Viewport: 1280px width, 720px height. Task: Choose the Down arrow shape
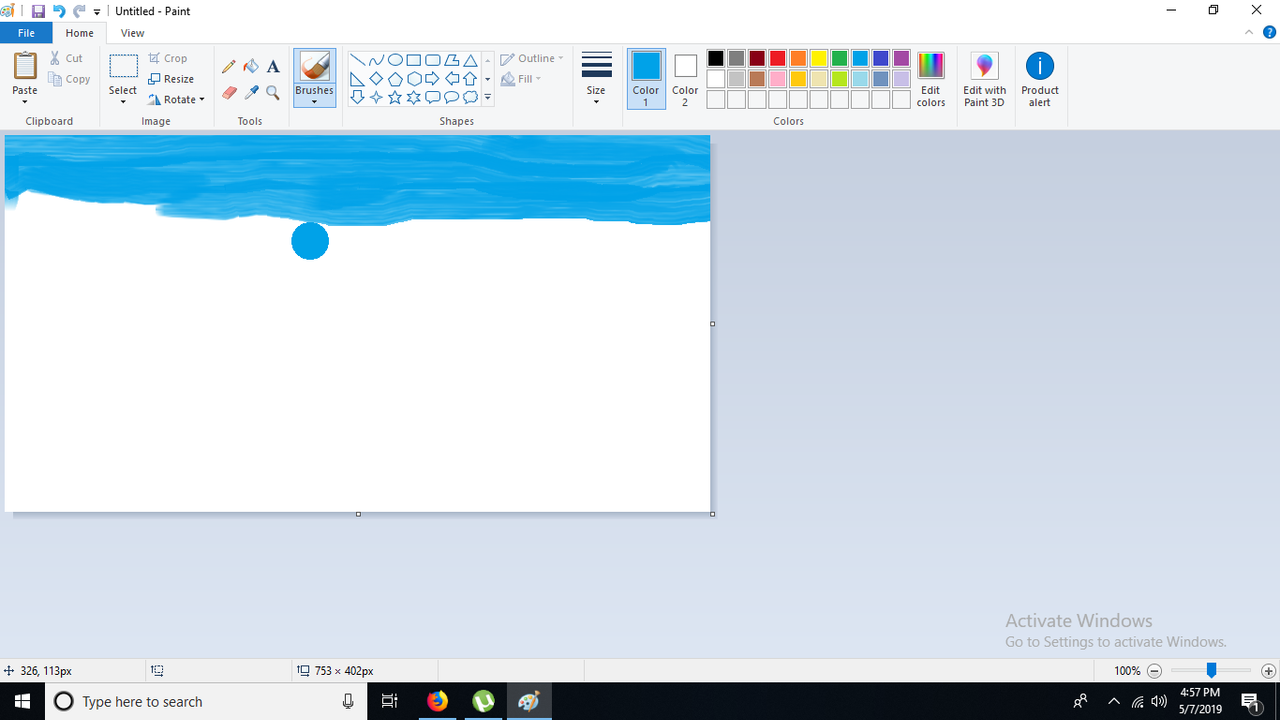point(357,97)
